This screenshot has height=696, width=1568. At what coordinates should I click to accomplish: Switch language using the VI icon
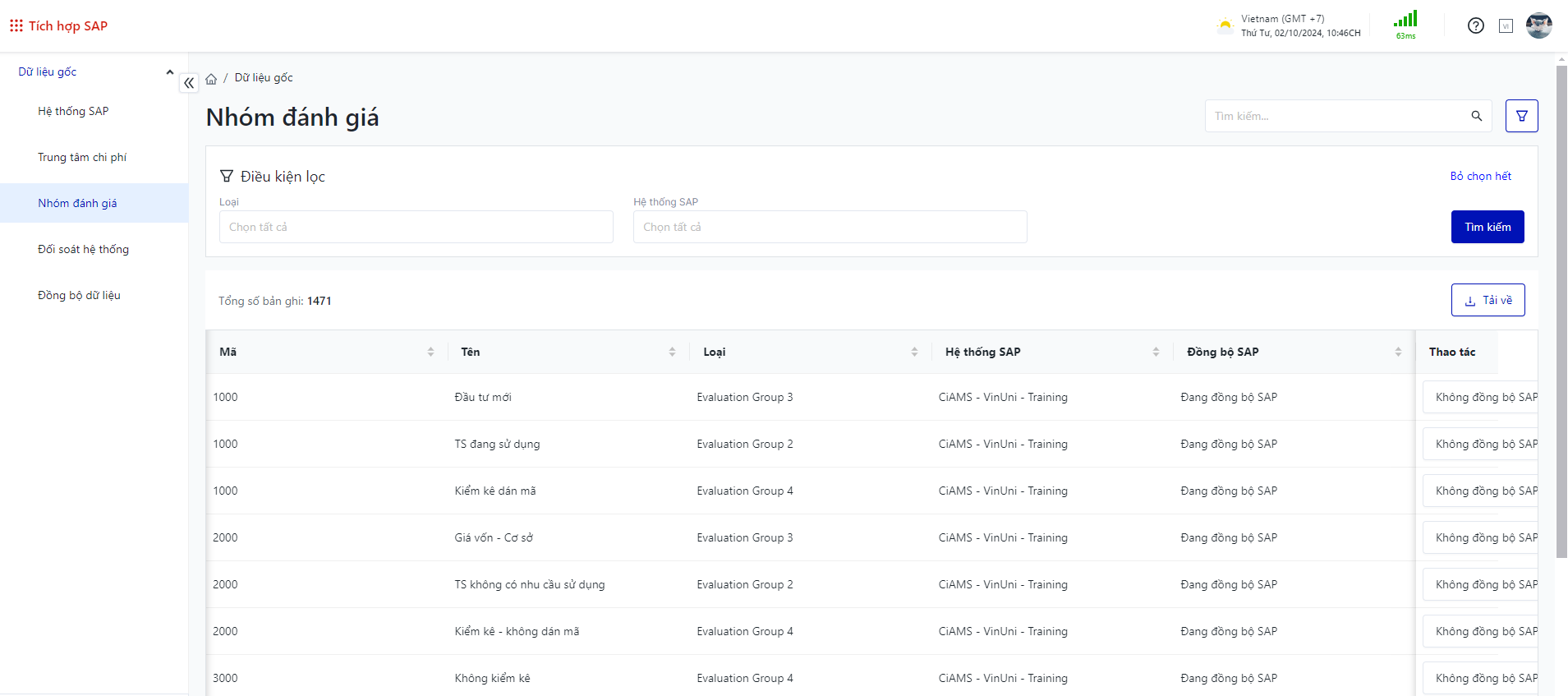[x=1506, y=25]
